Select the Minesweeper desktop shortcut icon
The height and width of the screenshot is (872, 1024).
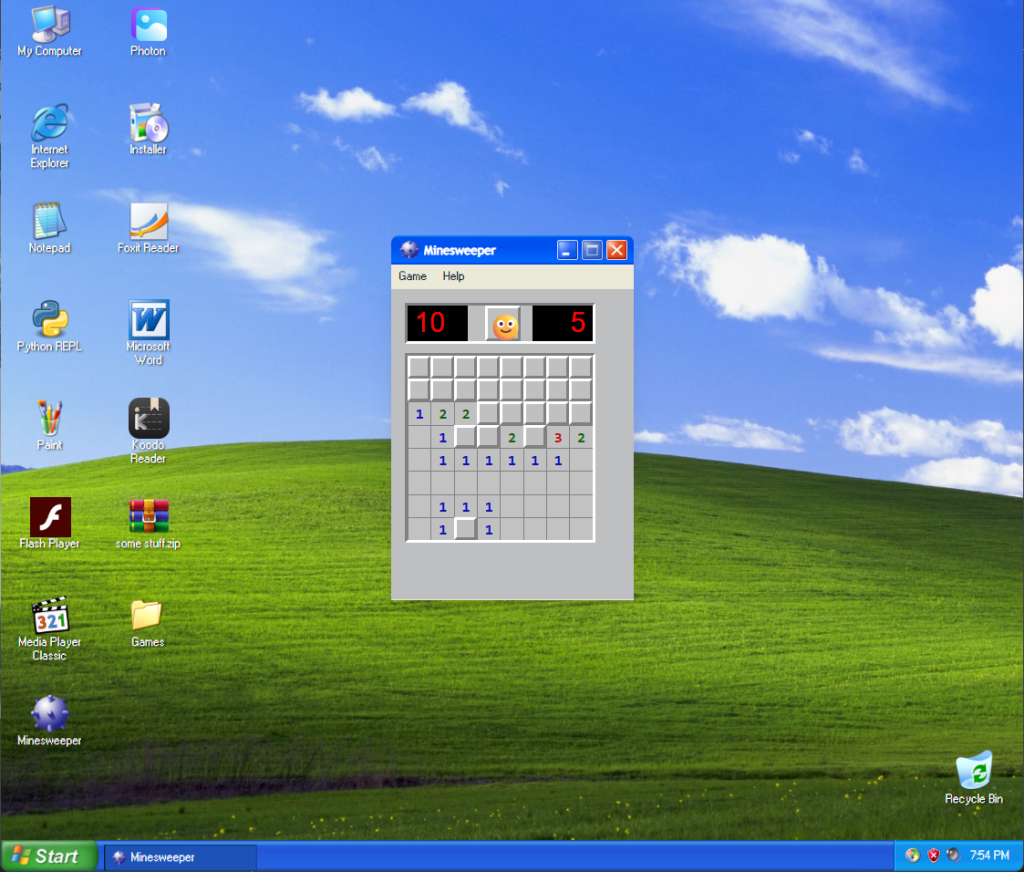[x=50, y=721]
